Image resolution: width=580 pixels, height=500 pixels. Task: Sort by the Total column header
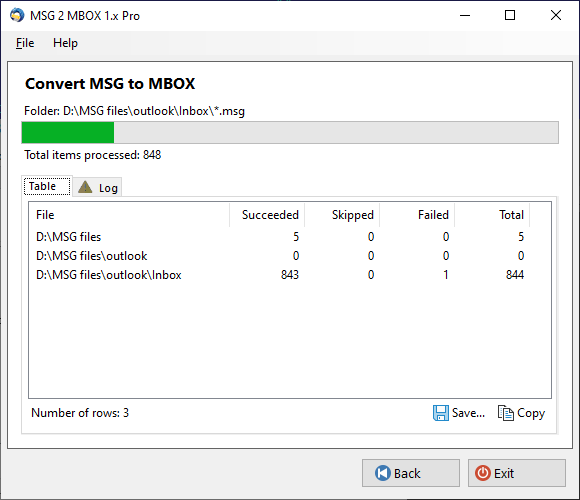pyautogui.click(x=492, y=215)
